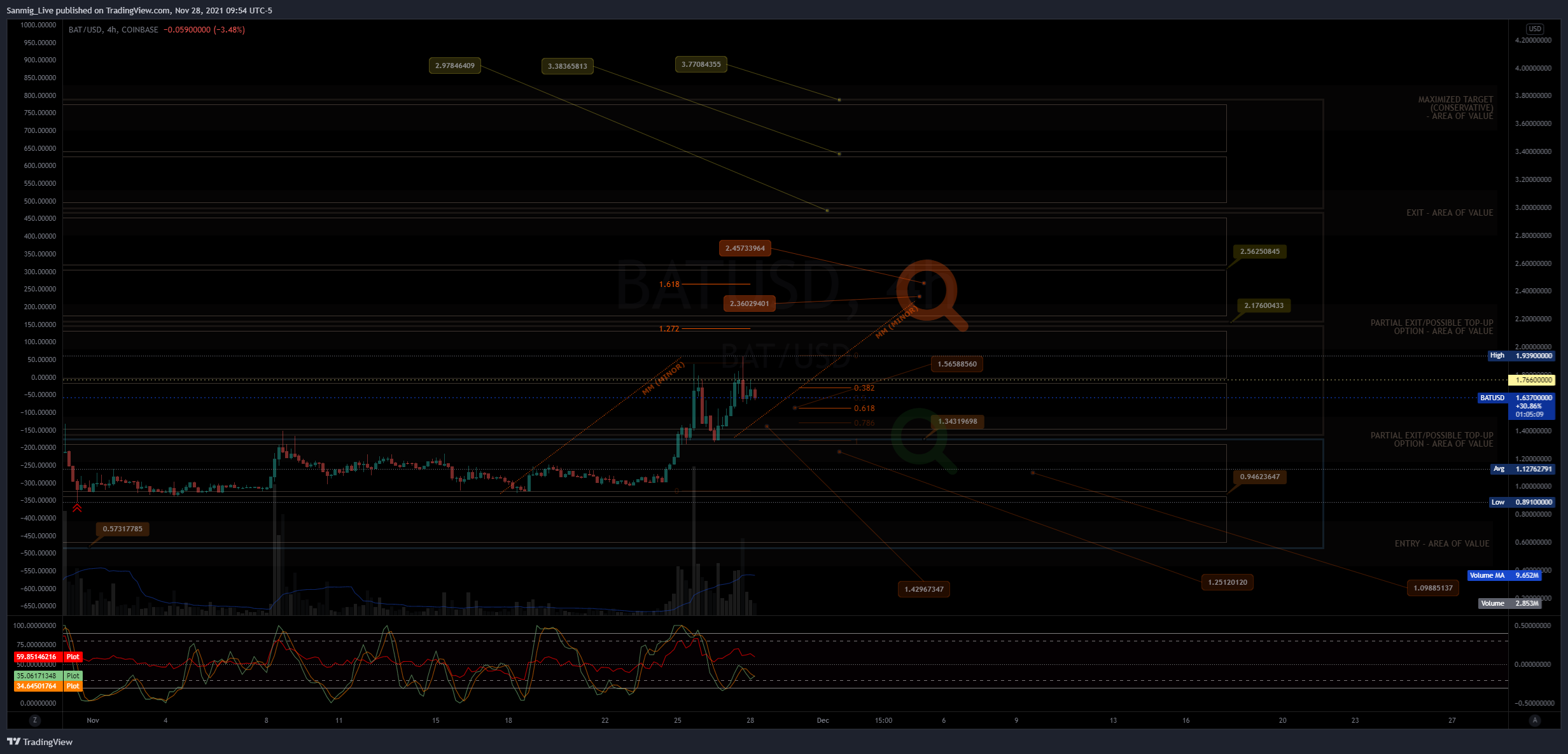Select the 0.94623647 price label
The image size is (1568, 754).
pyautogui.click(x=1259, y=477)
